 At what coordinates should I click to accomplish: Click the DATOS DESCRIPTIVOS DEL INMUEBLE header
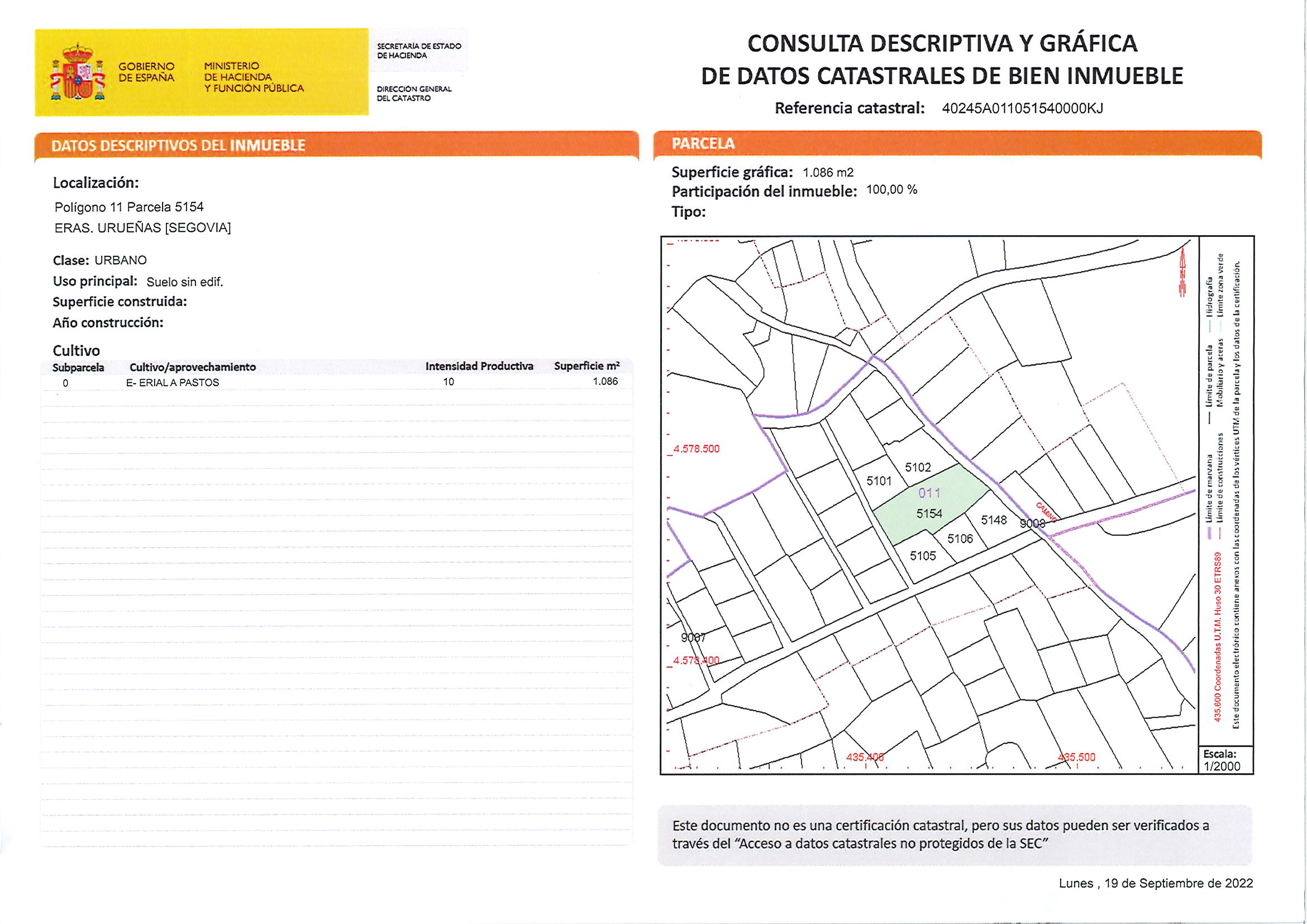click(178, 145)
